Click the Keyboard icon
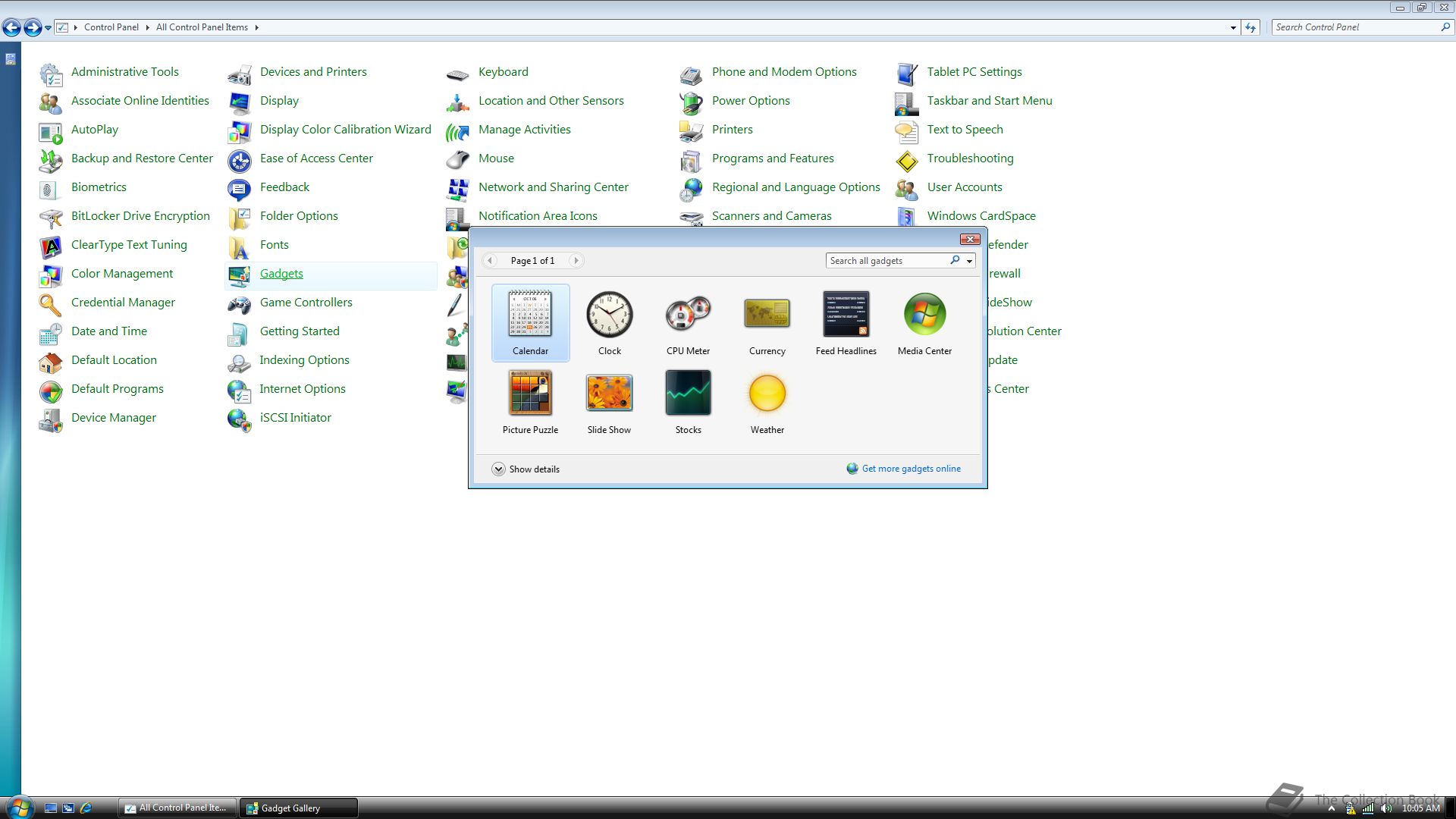The image size is (1456, 819). [458, 74]
